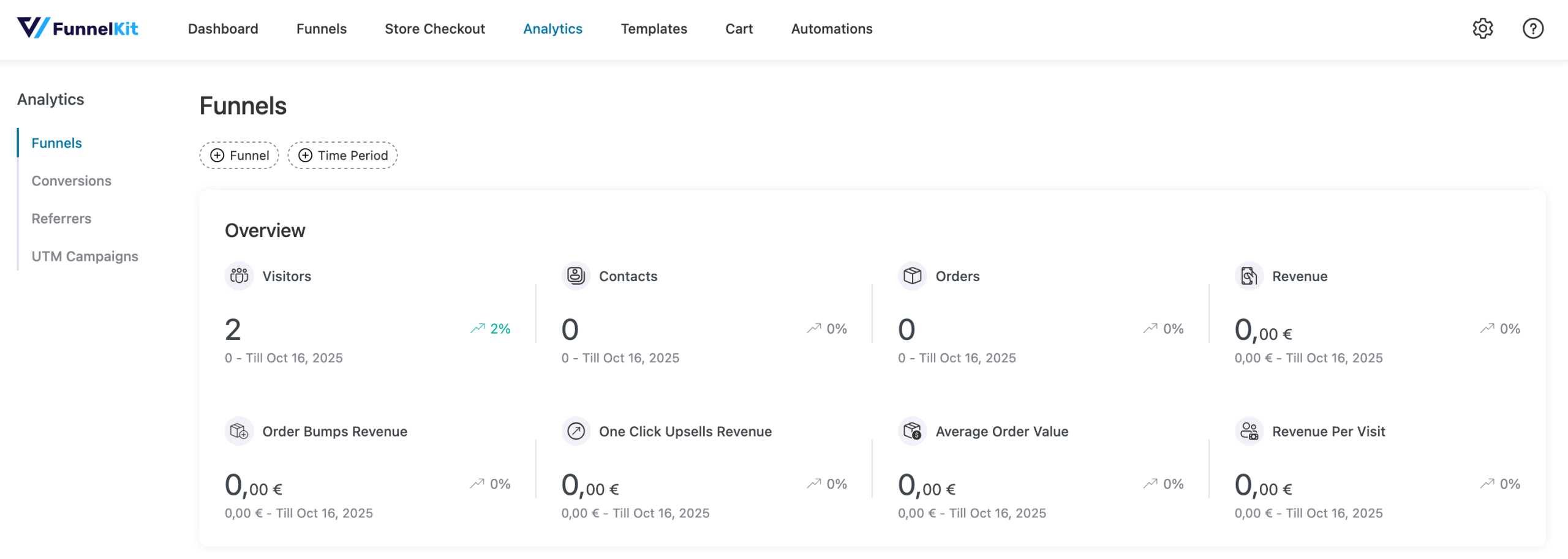Click the Contacts label
This screenshot has width=1568, height=559.
628,277
